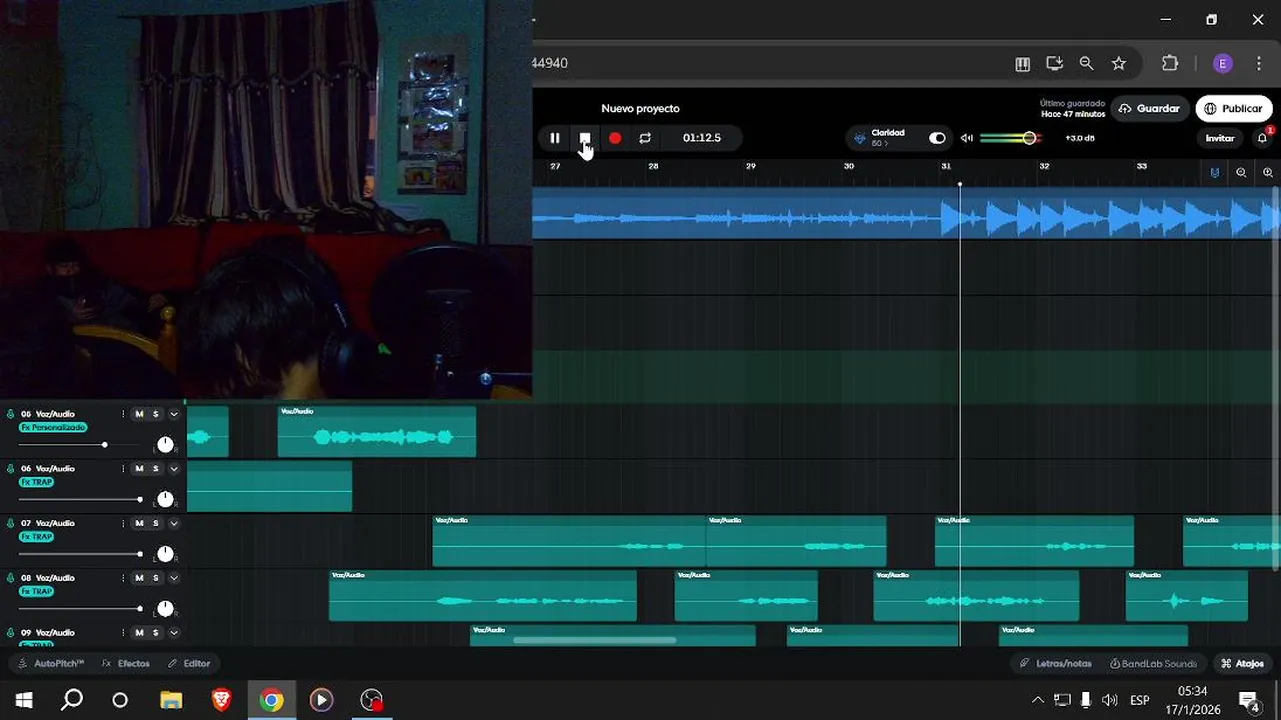
Task: Mute track 06 Voz/Audio
Action: tap(139, 469)
